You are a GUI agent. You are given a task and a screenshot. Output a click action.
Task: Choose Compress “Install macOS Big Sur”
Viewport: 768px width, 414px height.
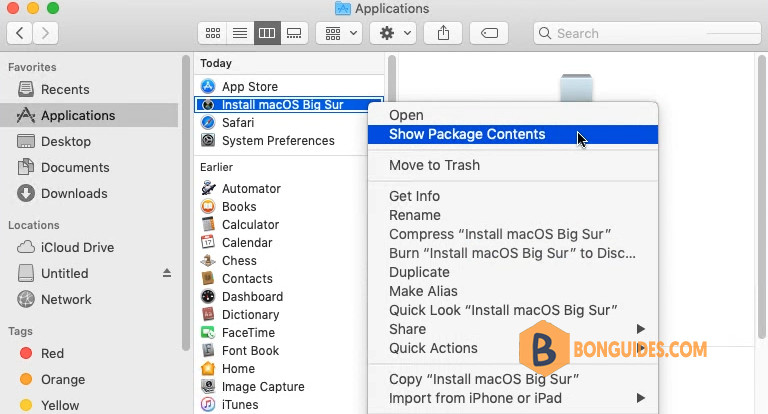513,234
